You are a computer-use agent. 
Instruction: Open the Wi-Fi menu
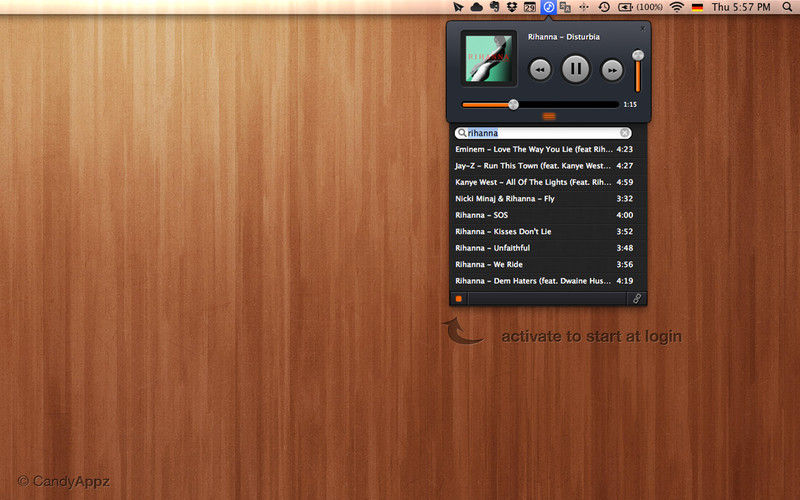[x=677, y=7]
